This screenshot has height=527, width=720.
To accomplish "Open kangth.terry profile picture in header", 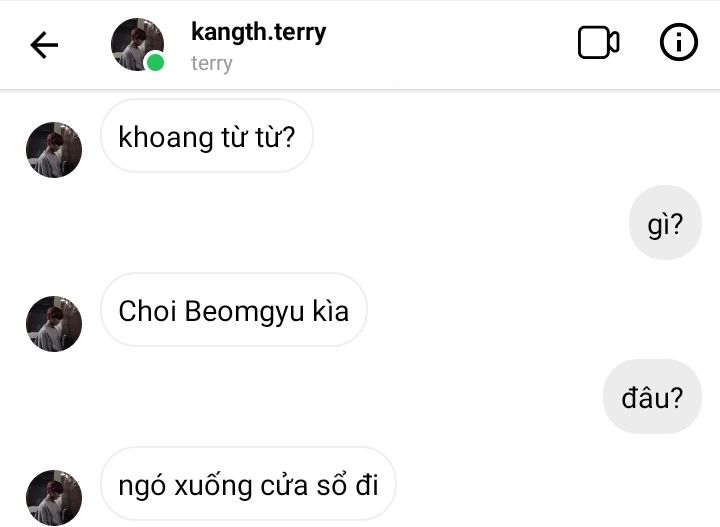I will click(137, 45).
